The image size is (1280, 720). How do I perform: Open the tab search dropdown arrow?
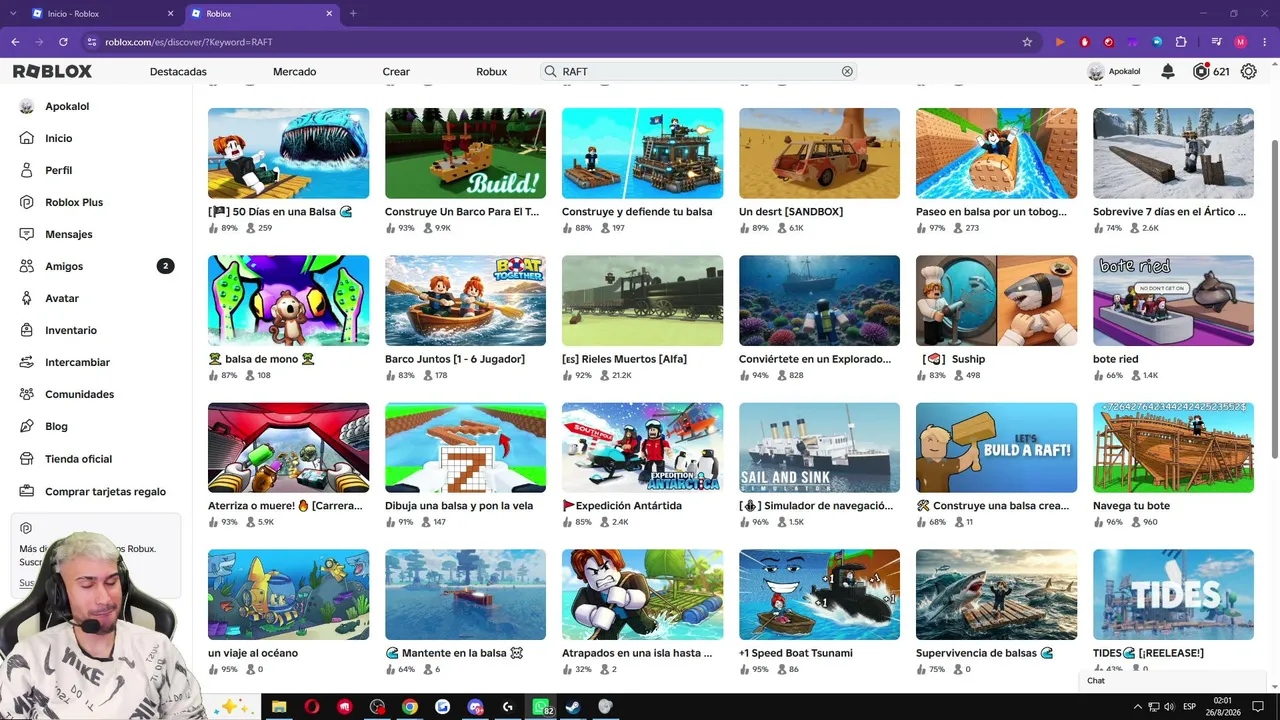click(13, 14)
